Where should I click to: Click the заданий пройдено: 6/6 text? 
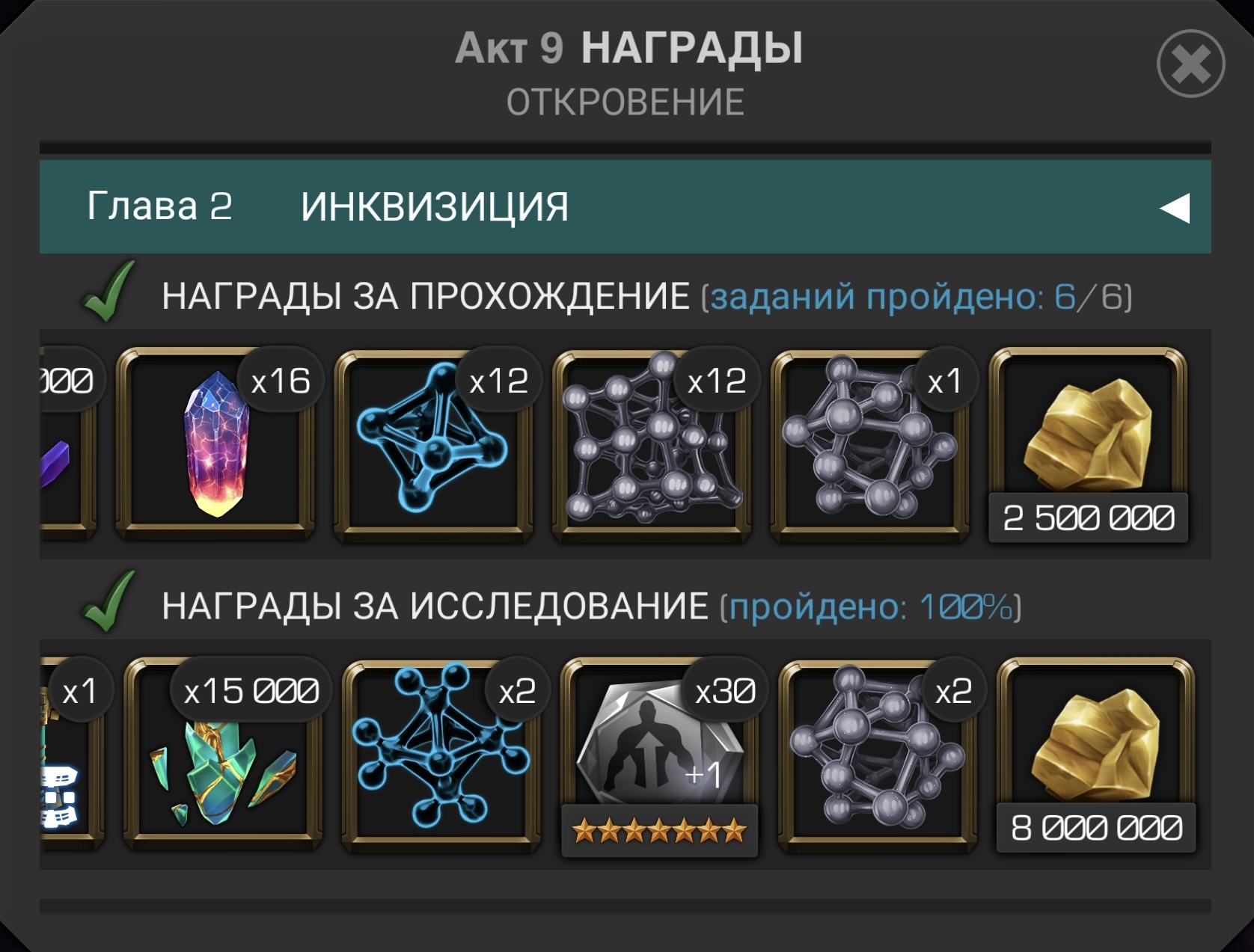click(917, 297)
